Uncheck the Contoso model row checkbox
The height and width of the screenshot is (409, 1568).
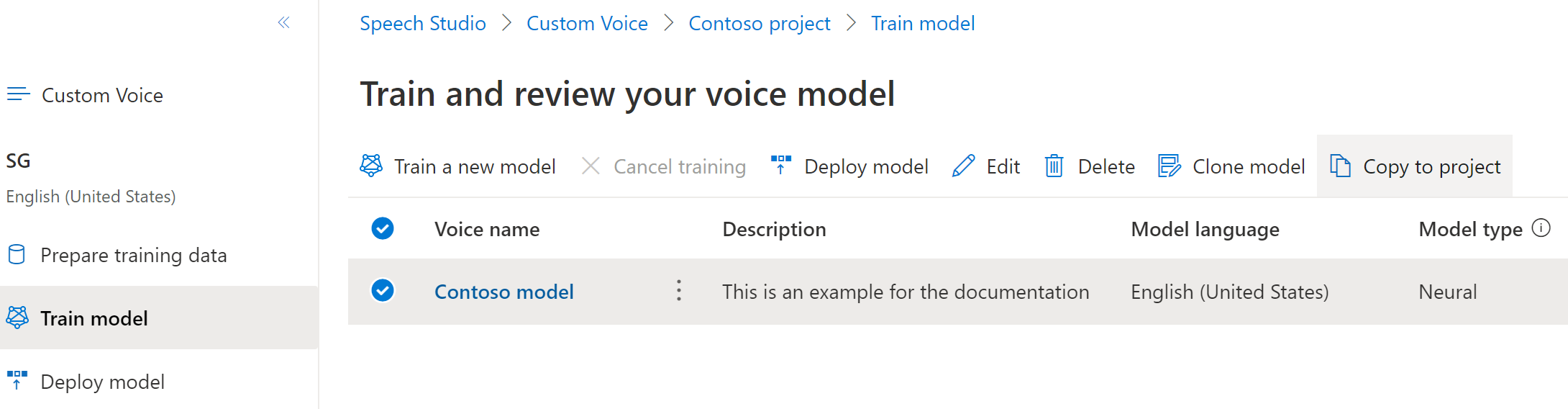(383, 291)
